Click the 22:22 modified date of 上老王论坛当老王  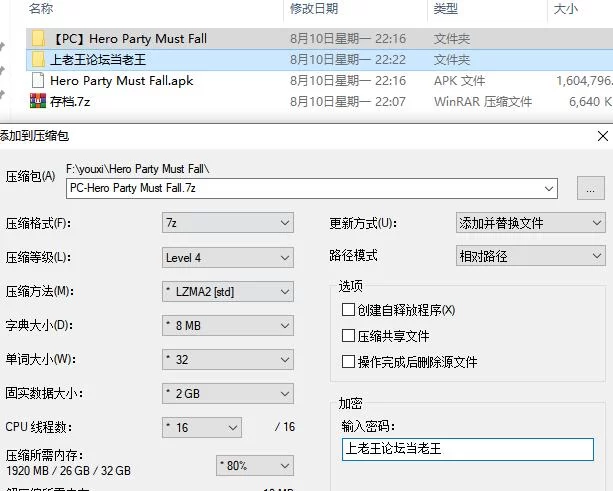pyautogui.click(x=348, y=60)
